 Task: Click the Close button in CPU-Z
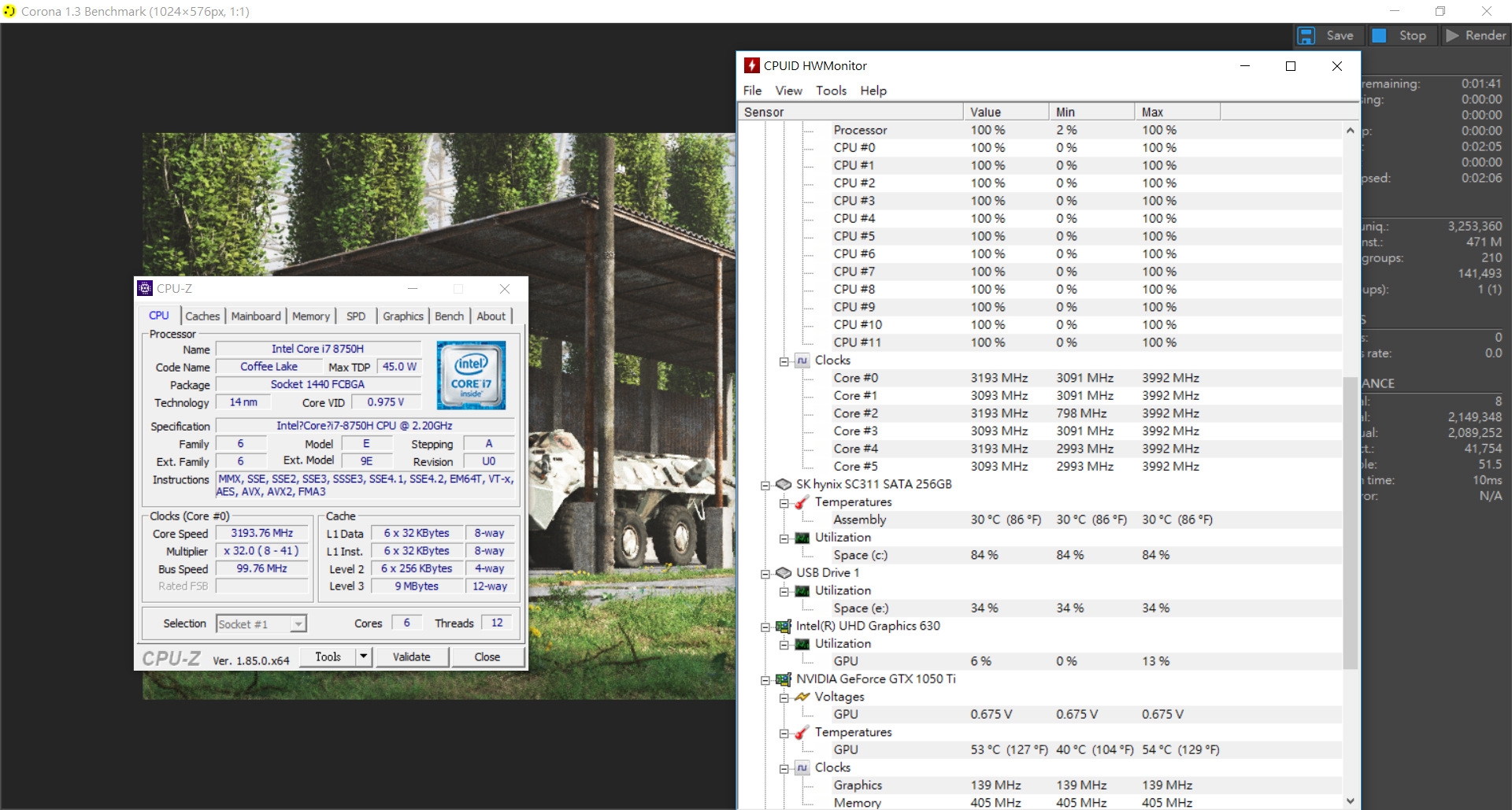[487, 657]
